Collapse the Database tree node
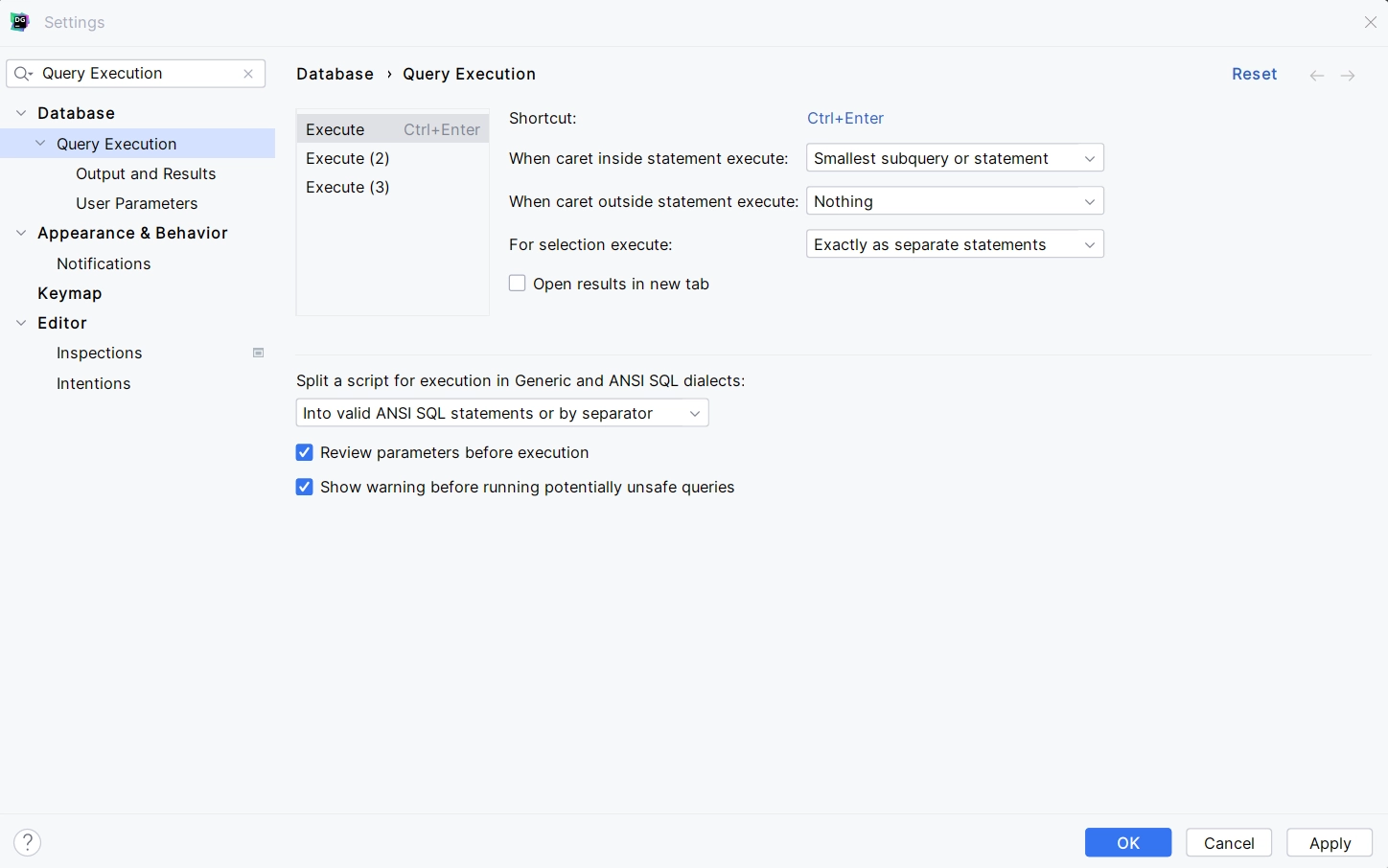The width and height of the screenshot is (1388, 868). [x=21, y=113]
